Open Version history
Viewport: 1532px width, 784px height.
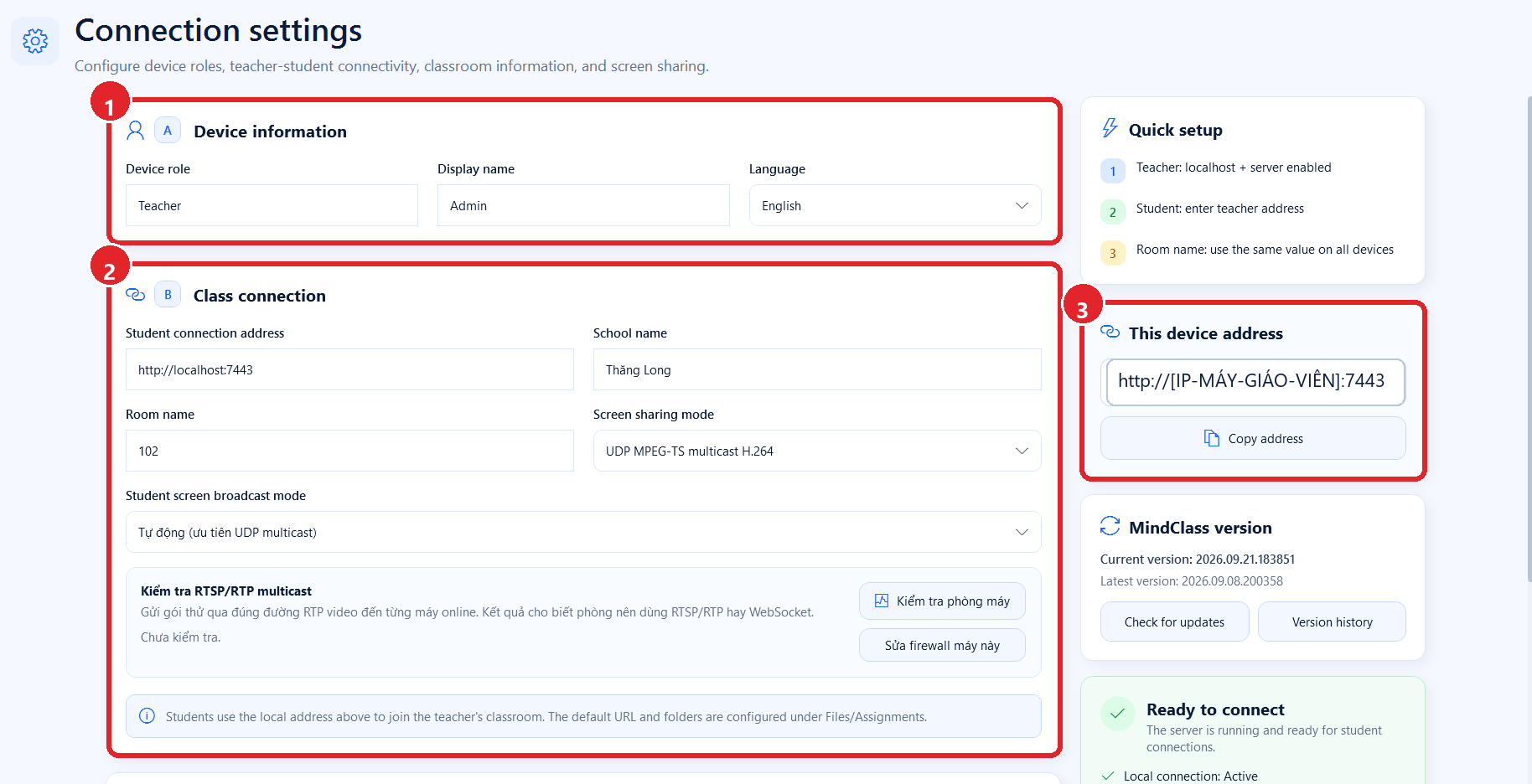click(x=1332, y=622)
